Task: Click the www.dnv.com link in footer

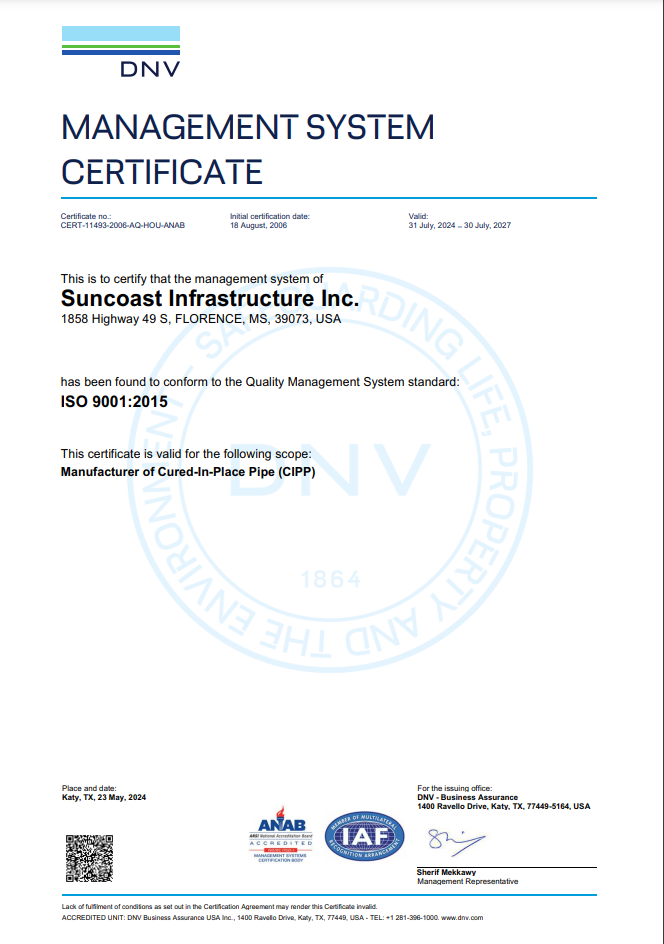Action: (x=462, y=918)
